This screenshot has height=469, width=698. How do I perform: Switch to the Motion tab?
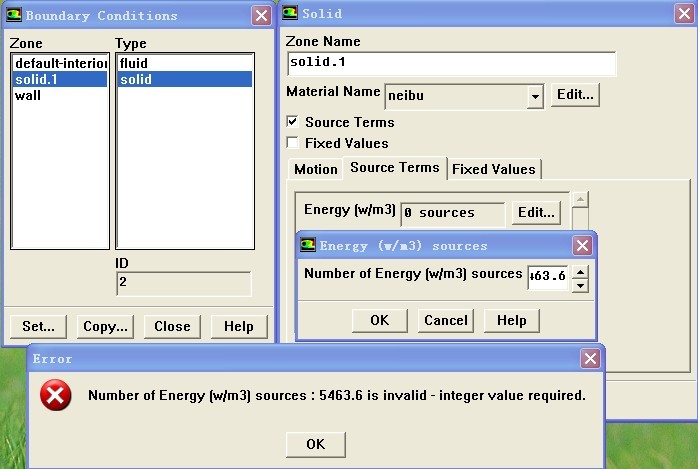[315, 169]
